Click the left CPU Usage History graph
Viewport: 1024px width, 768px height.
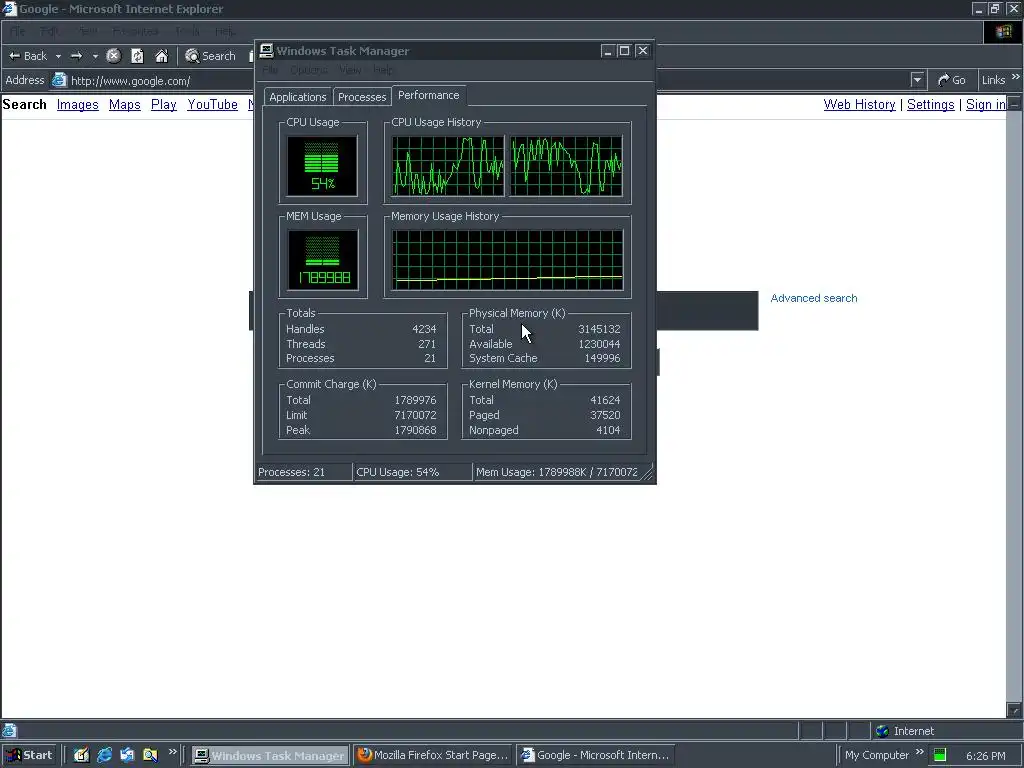click(448, 166)
